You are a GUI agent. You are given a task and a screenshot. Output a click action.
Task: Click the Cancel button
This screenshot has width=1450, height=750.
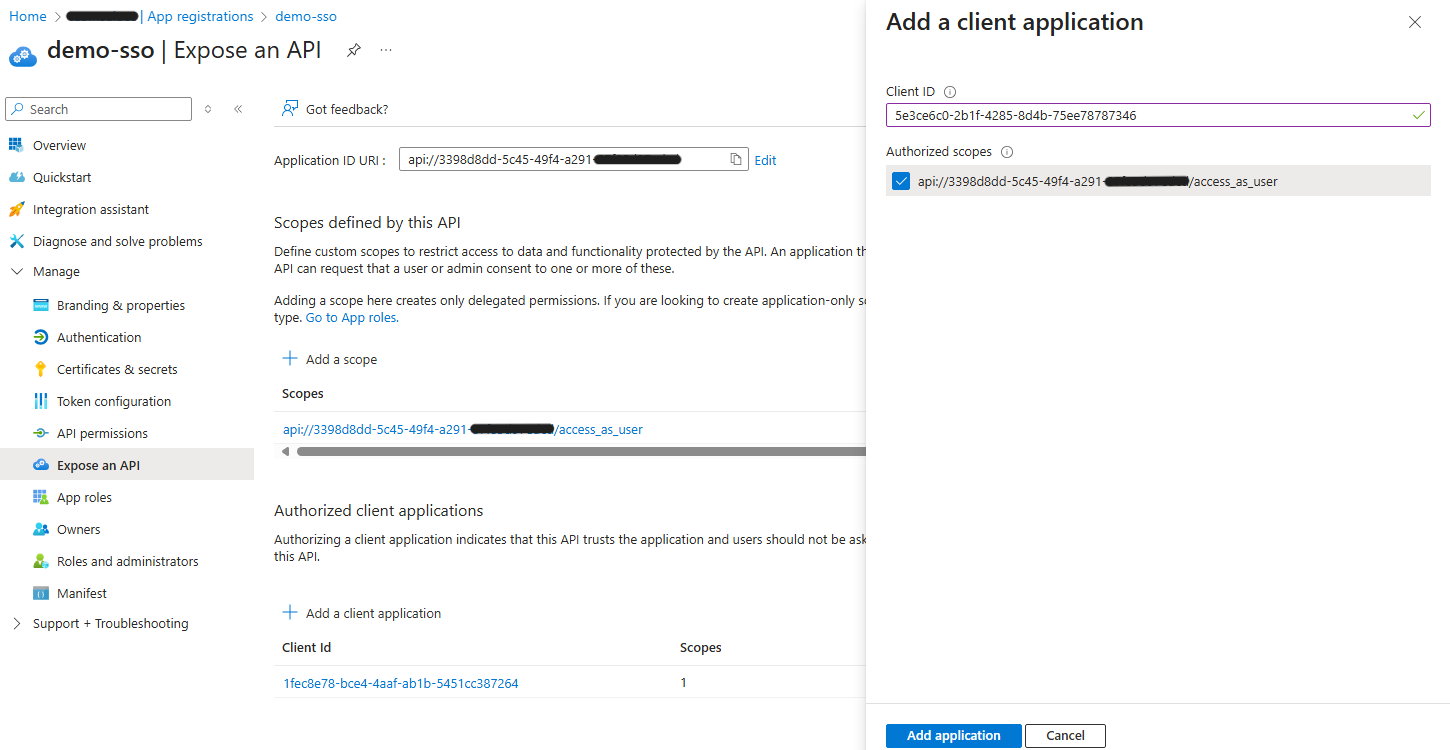[x=1065, y=735]
